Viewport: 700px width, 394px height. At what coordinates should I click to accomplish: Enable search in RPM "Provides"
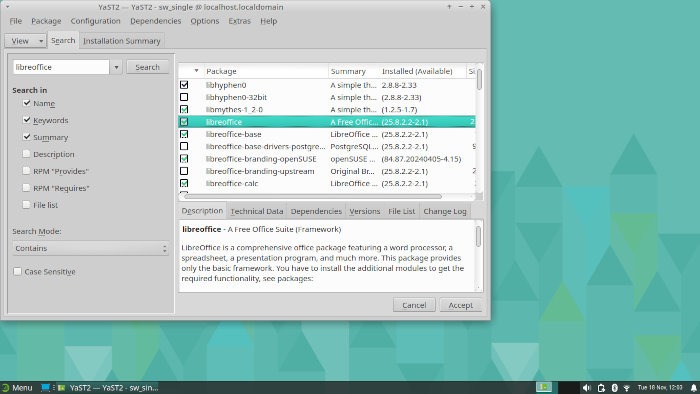click(27, 171)
